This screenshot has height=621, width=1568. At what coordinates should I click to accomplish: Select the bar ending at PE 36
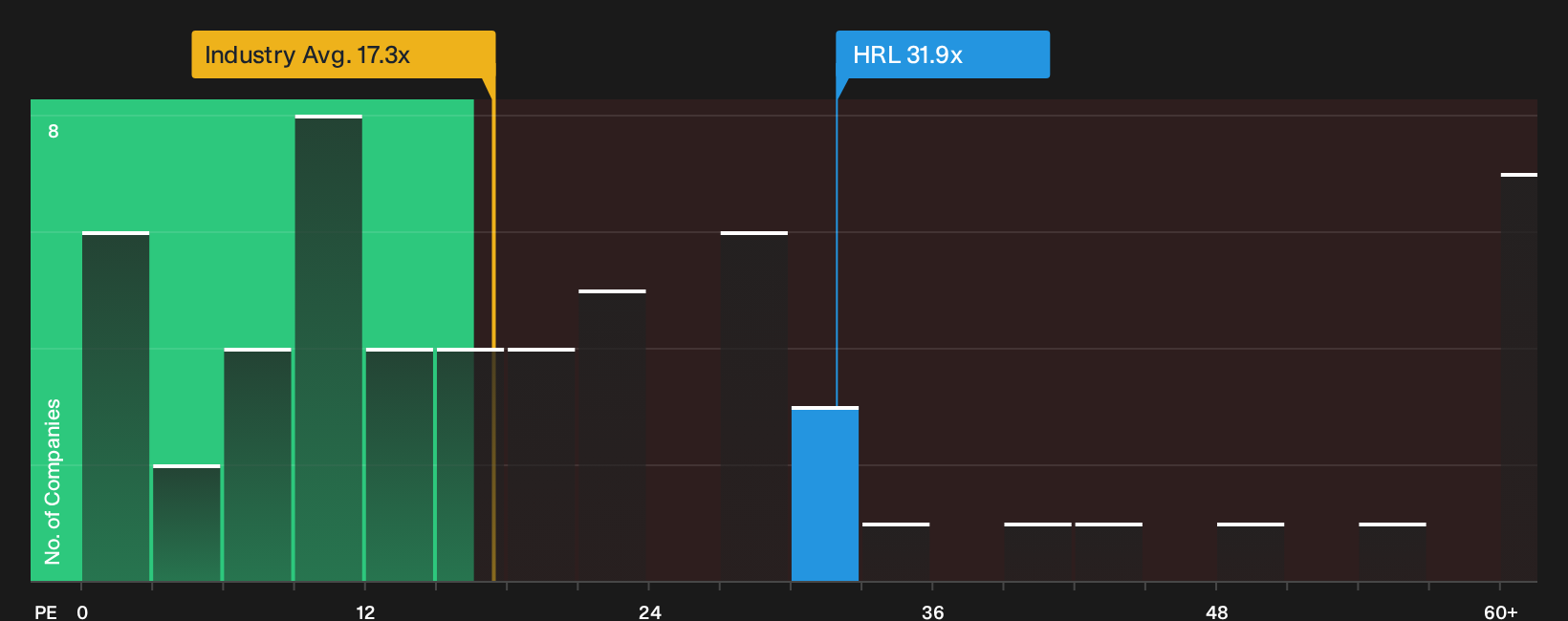[896, 552]
